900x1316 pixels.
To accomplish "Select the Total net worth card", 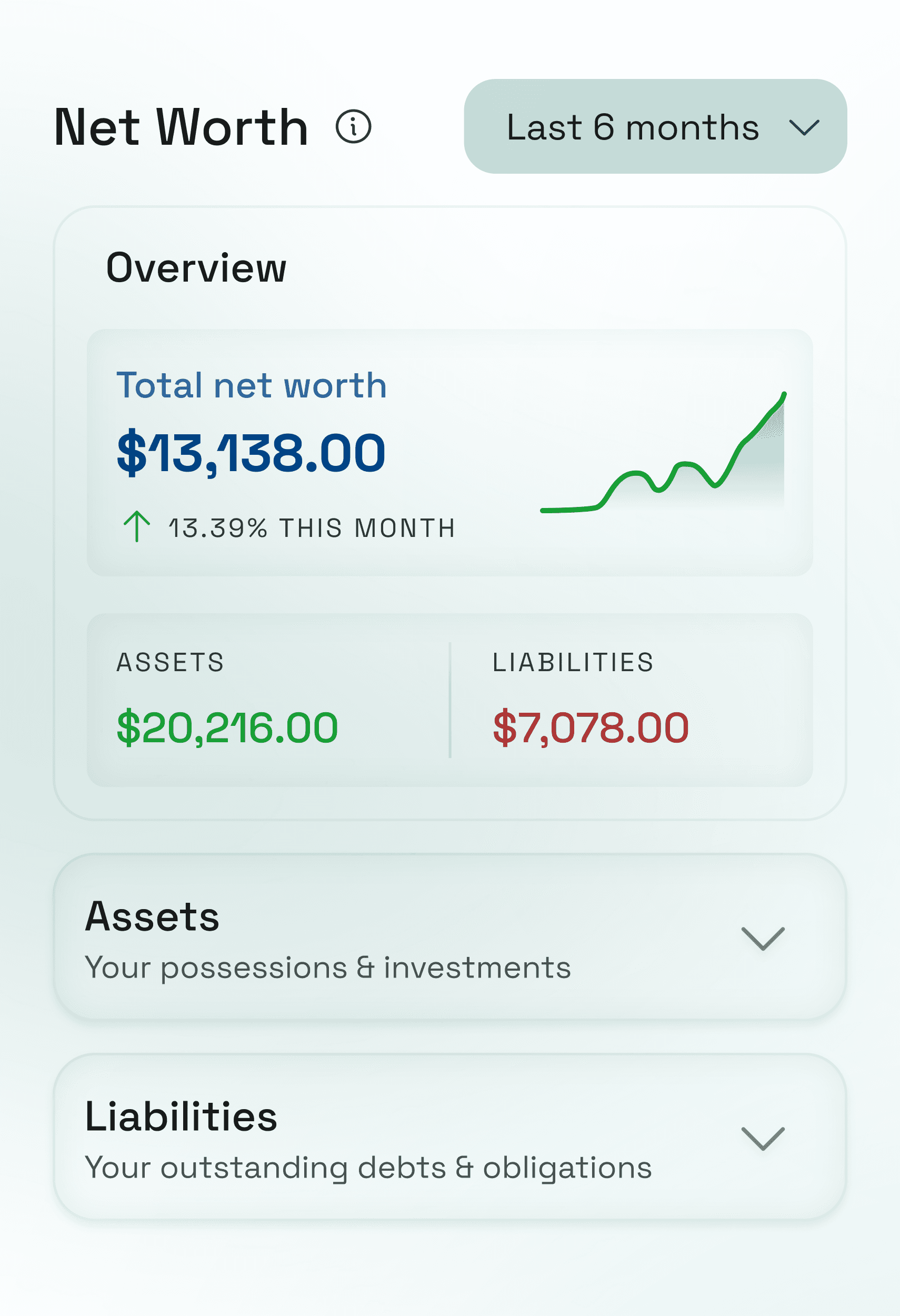I will (x=450, y=453).
